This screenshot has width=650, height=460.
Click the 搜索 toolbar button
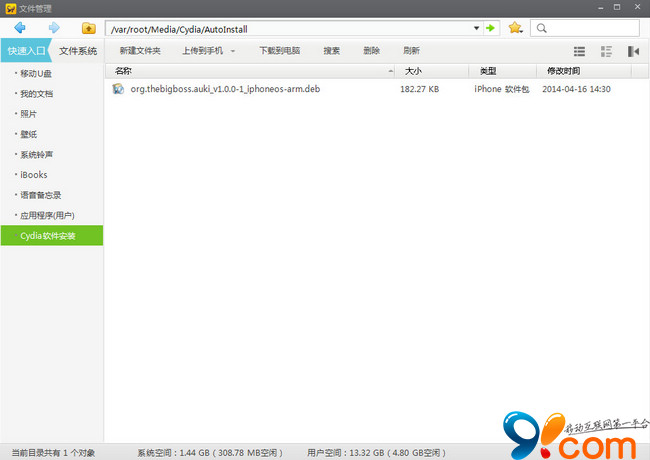[332, 51]
